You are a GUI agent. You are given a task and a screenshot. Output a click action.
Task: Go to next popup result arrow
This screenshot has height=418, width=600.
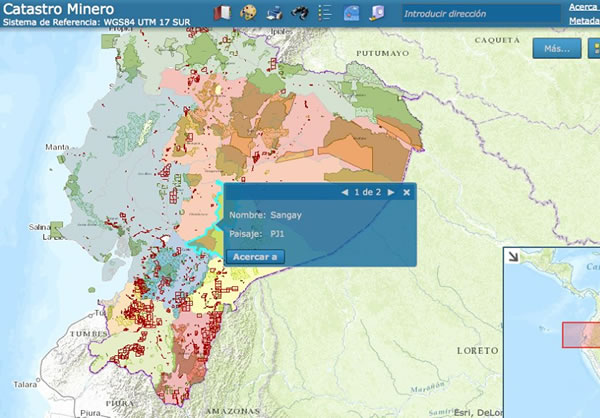click(x=391, y=192)
